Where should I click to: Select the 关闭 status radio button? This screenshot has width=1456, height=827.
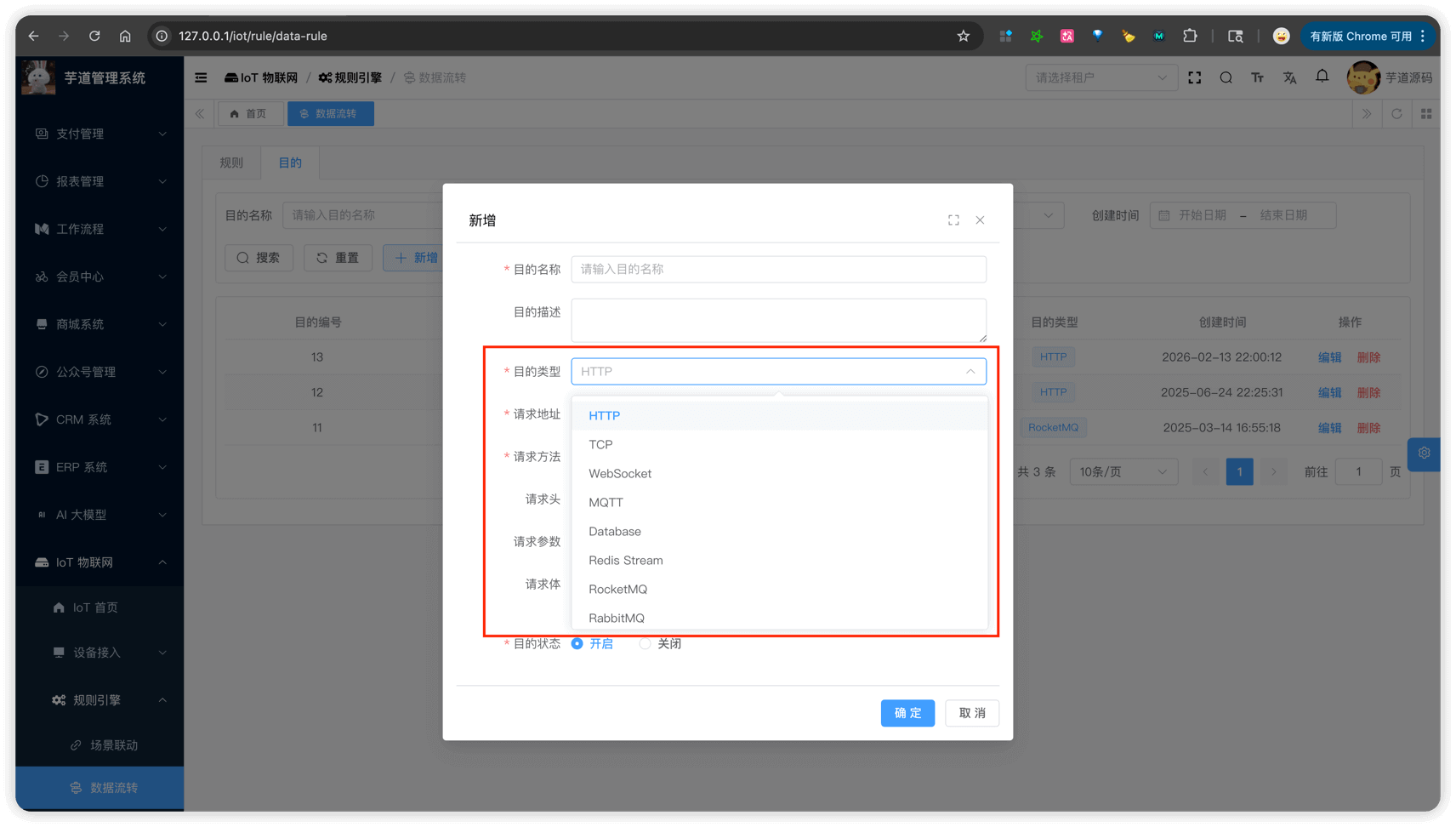646,644
